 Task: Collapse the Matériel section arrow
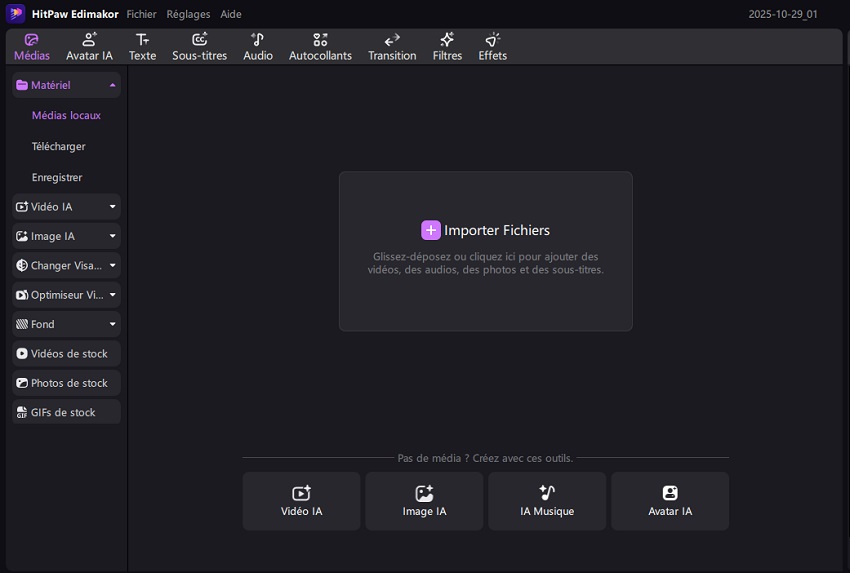coord(112,86)
